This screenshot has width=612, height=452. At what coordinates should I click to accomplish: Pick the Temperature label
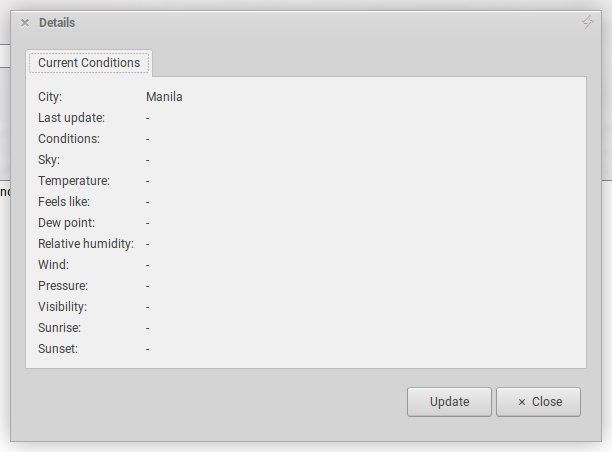[x=74, y=181]
